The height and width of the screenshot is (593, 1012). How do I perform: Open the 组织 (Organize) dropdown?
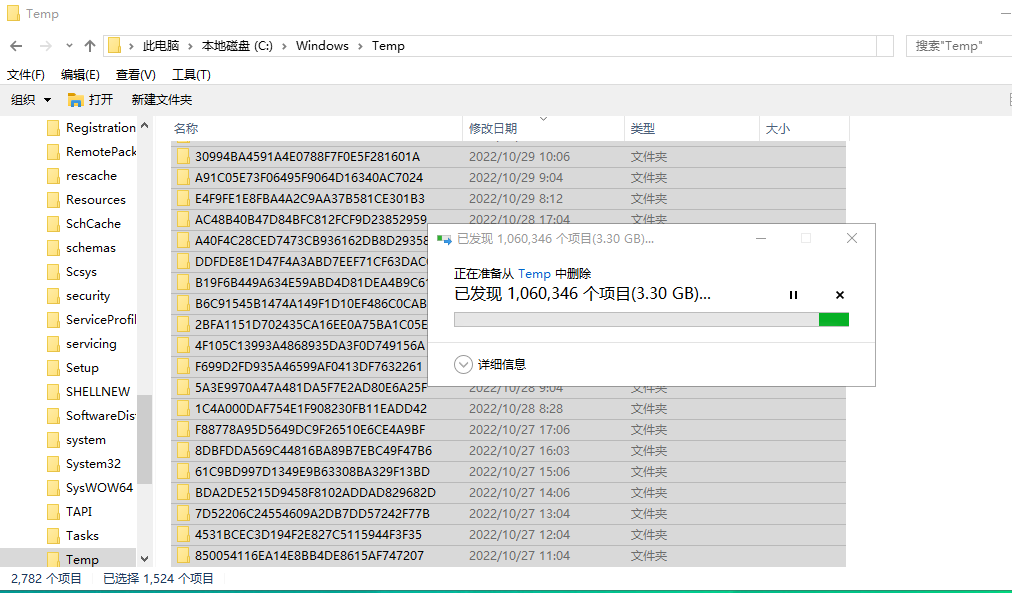(x=30, y=99)
